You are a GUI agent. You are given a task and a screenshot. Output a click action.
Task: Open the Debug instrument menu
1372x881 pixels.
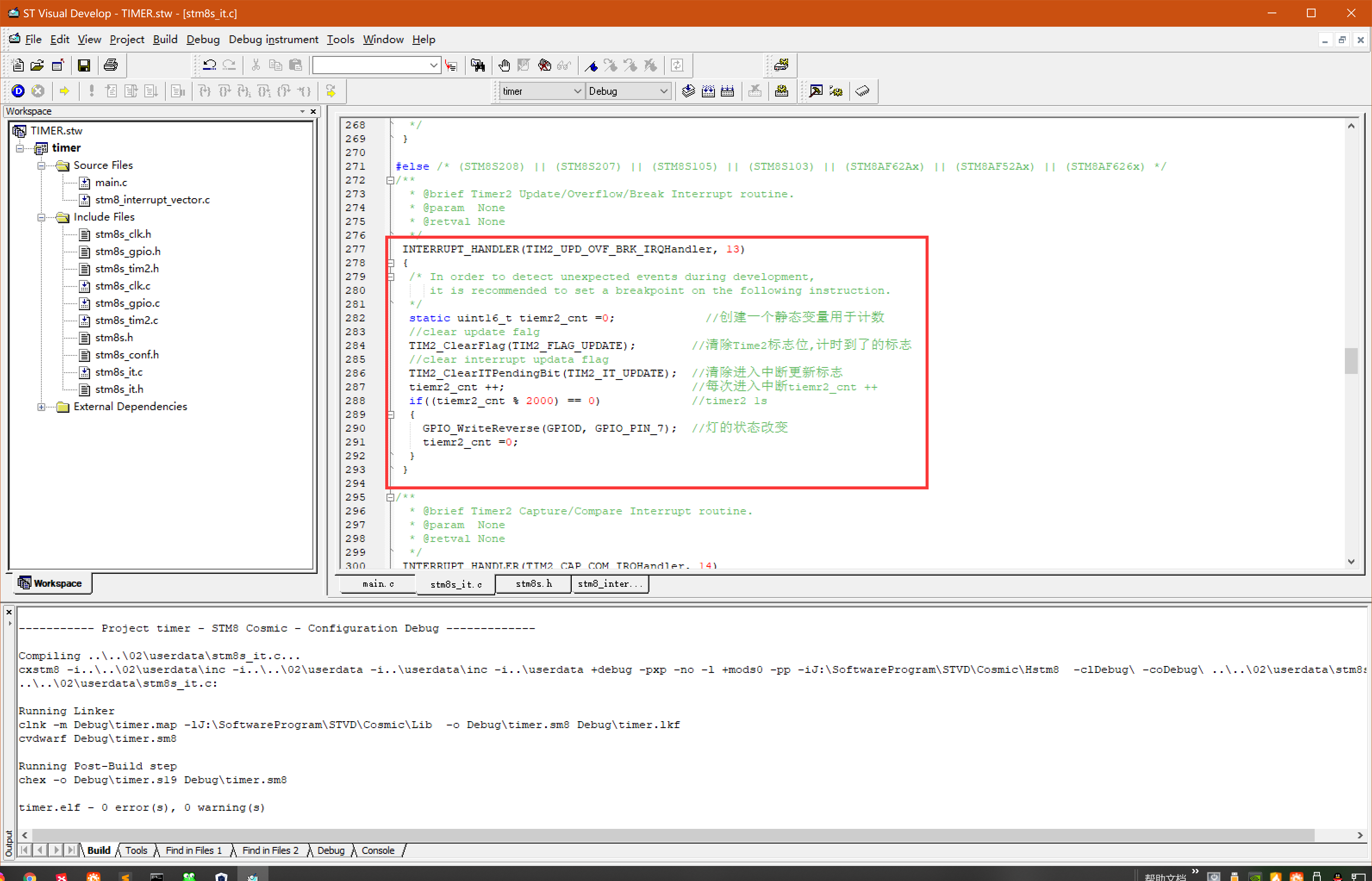click(274, 40)
